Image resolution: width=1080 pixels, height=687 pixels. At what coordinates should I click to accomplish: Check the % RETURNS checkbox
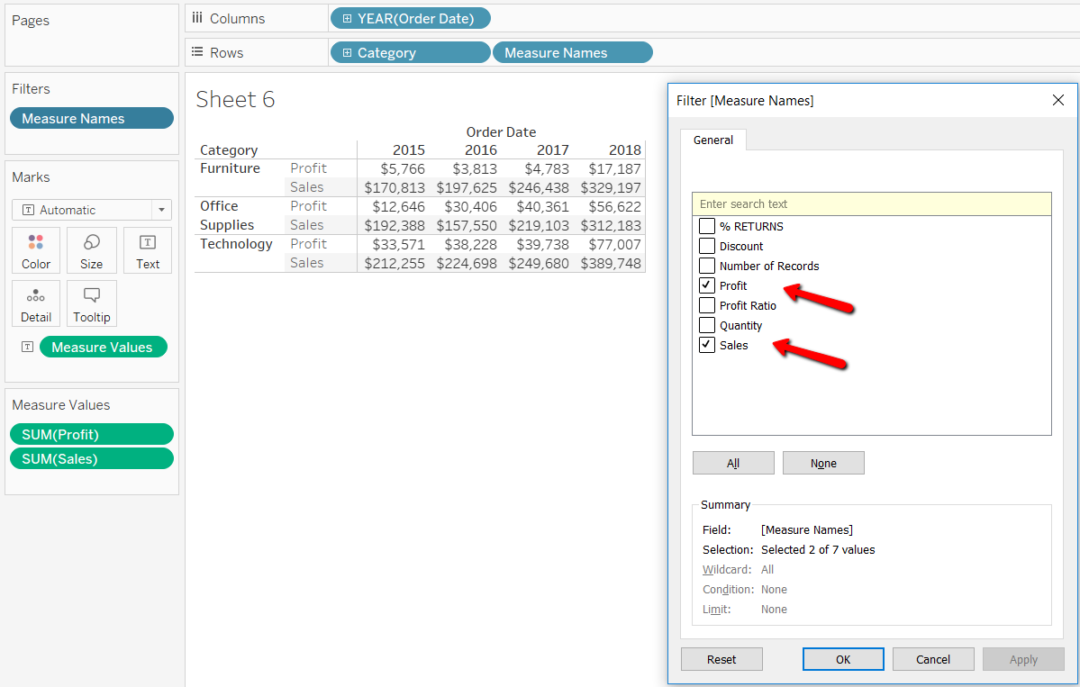coord(707,226)
